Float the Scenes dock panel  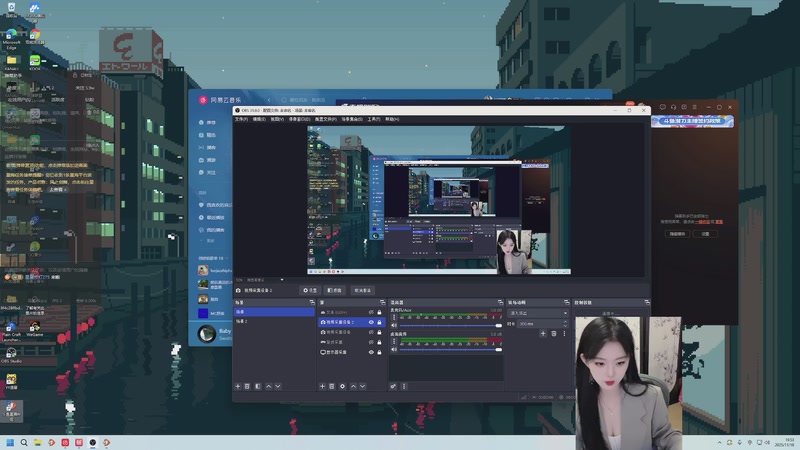pyautogui.click(x=312, y=303)
